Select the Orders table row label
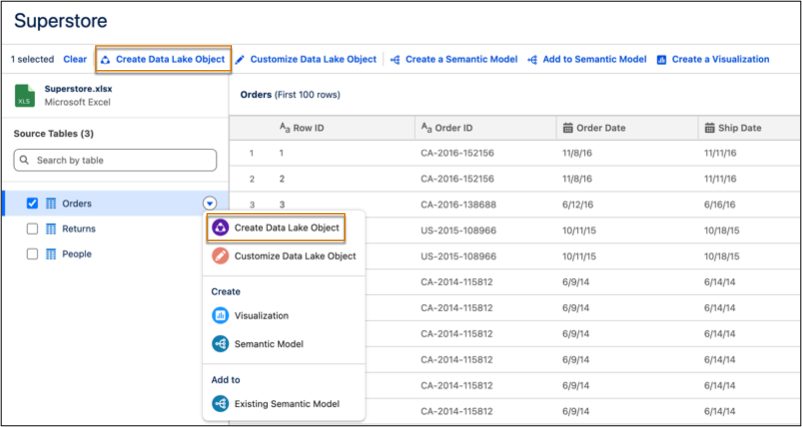 click(77, 204)
